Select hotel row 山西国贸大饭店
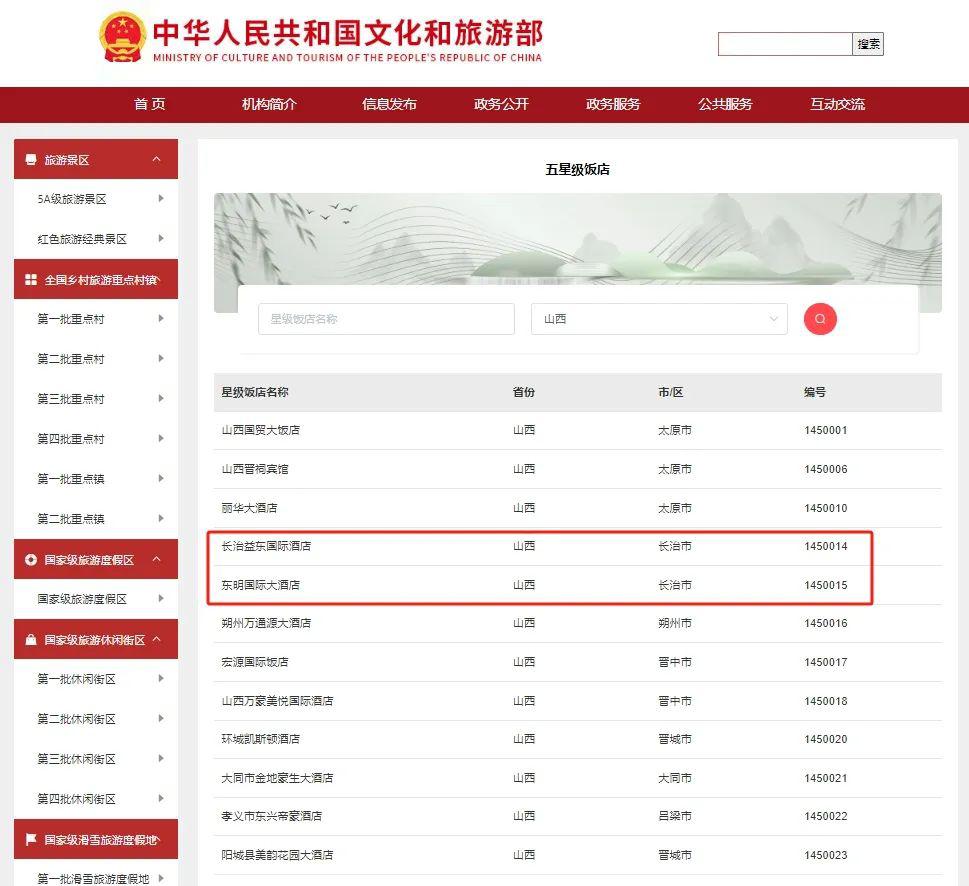The image size is (969, 886). click(578, 430)
